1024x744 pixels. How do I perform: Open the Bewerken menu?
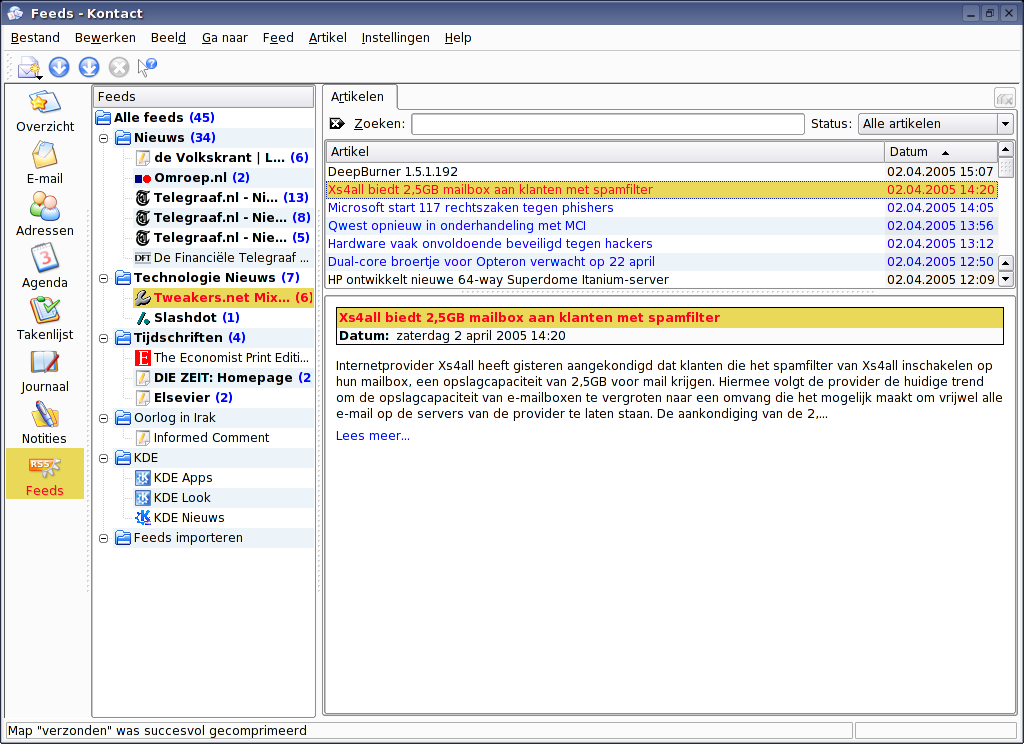105,38
